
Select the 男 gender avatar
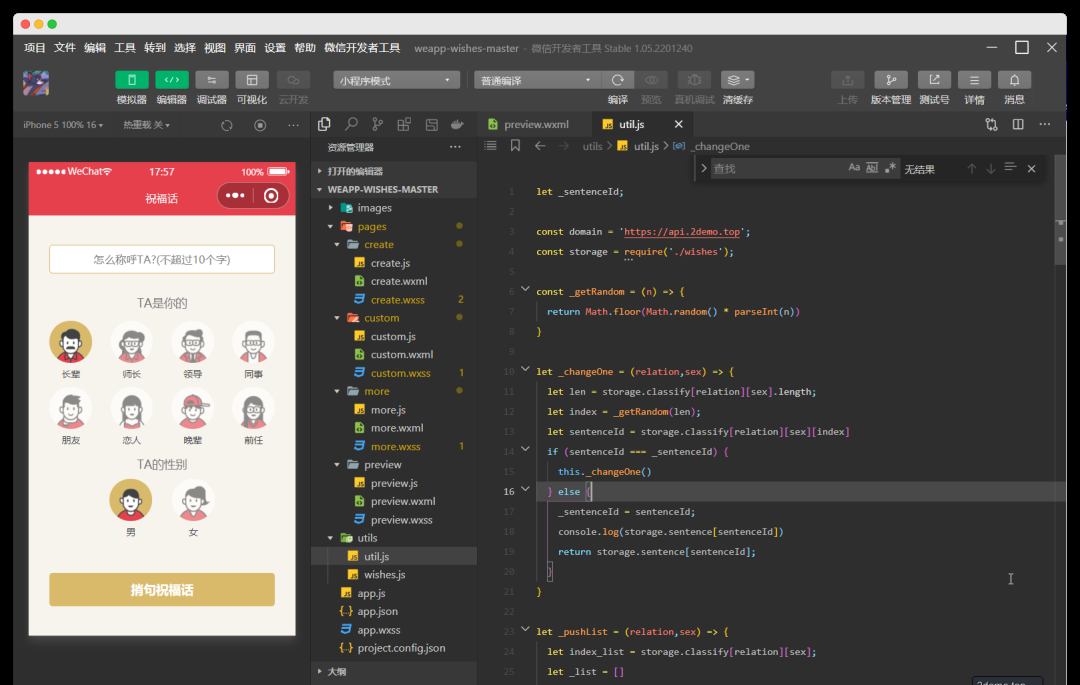click(131, 500)
